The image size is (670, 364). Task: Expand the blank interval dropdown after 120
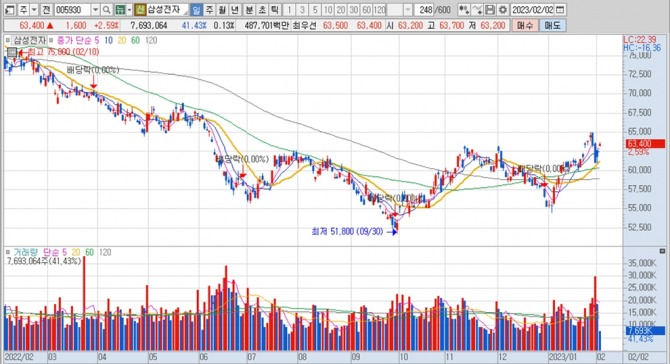click(x=407, y=9)
